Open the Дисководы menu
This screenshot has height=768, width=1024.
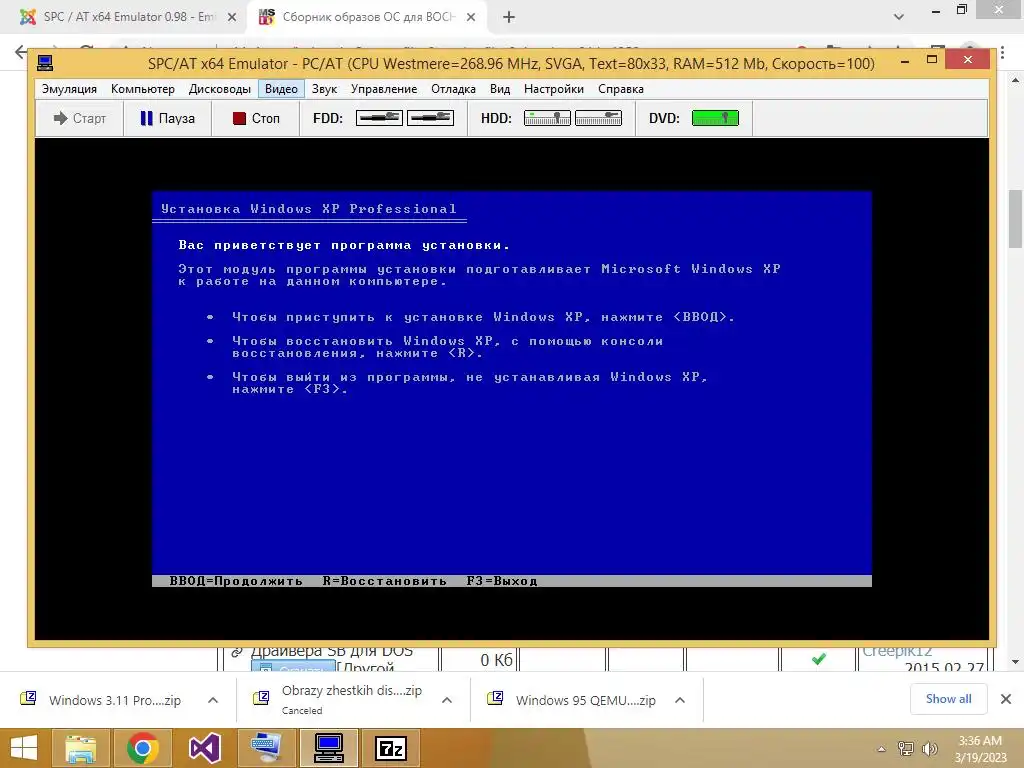(x=219, y=89)
